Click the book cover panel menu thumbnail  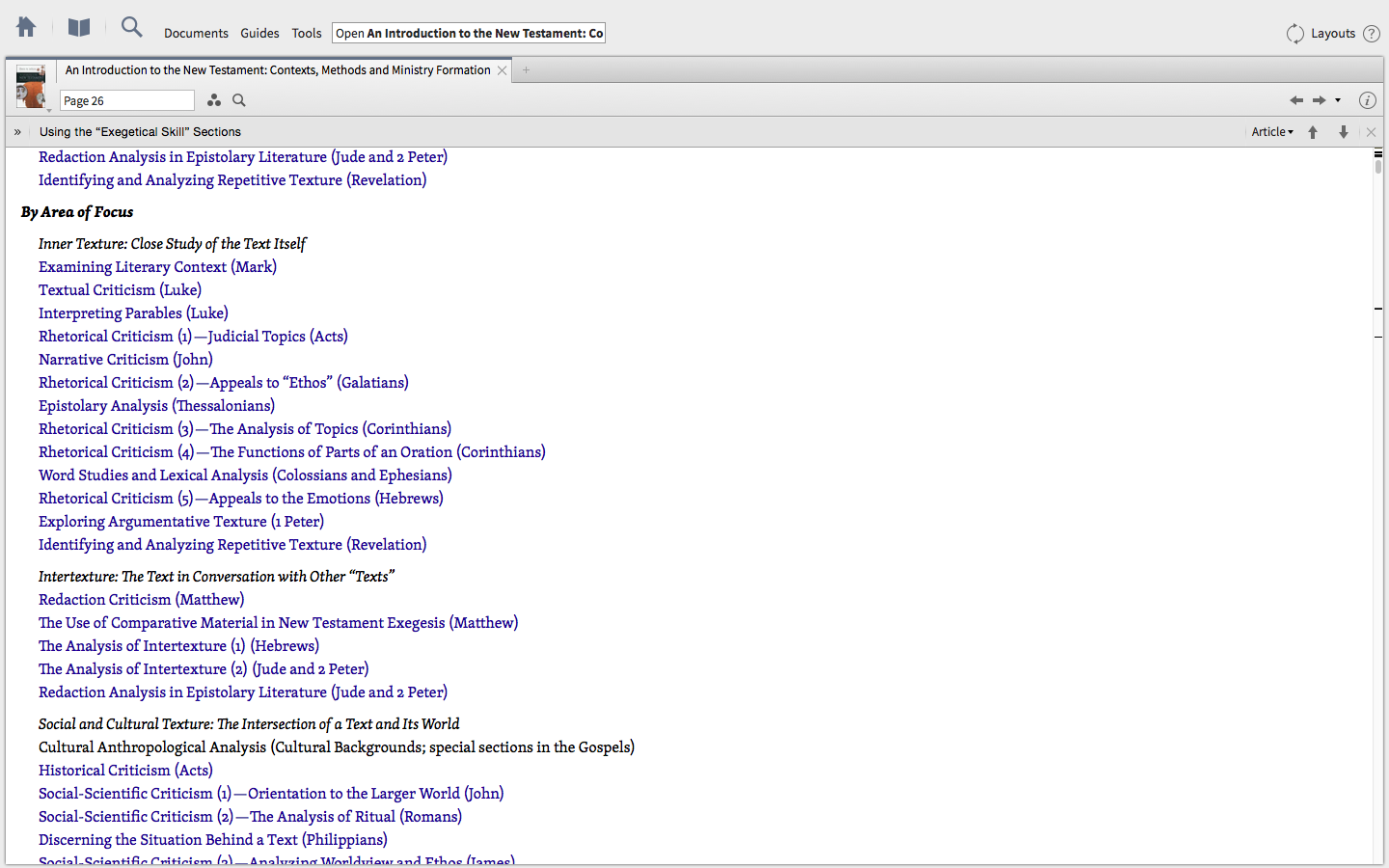tap(31, 88)
